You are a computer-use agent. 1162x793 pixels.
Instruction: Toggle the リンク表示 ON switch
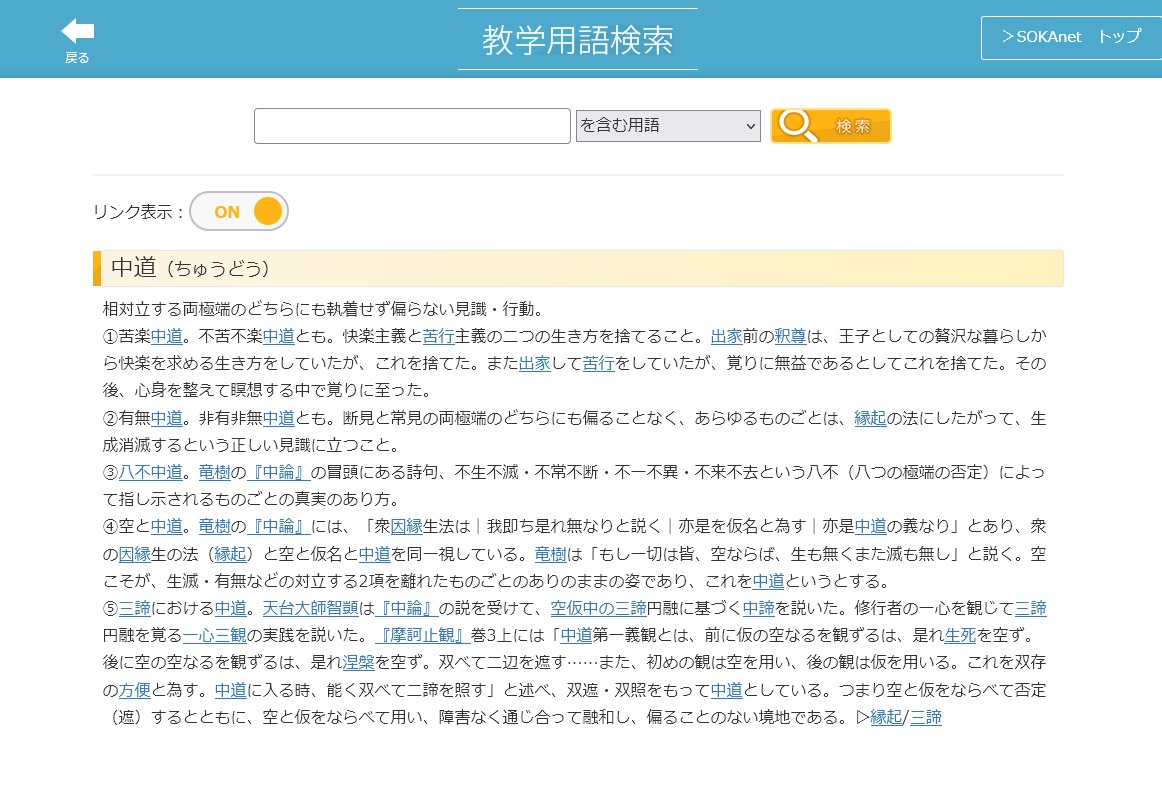[x=239, y=212]
